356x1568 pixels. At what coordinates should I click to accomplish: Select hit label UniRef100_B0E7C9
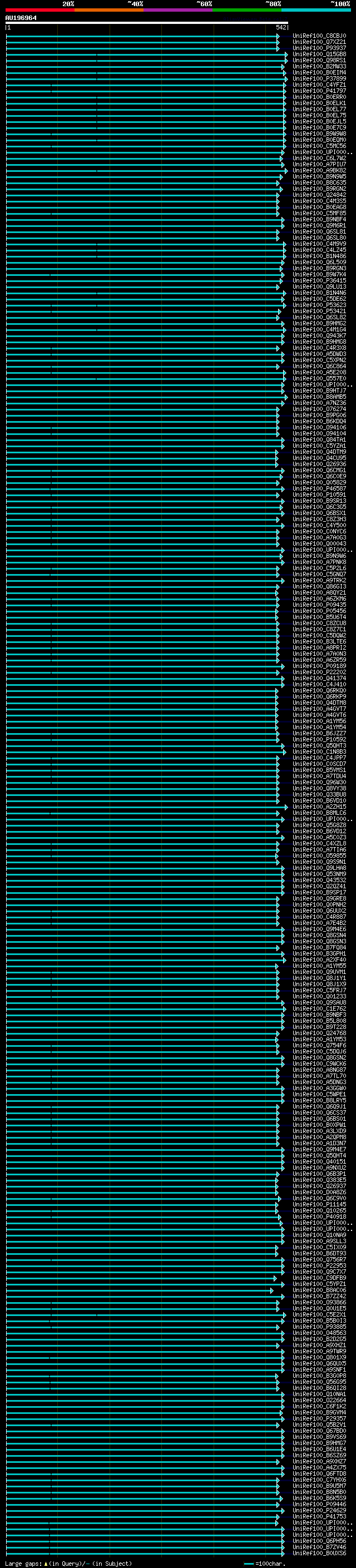[319, 127]
